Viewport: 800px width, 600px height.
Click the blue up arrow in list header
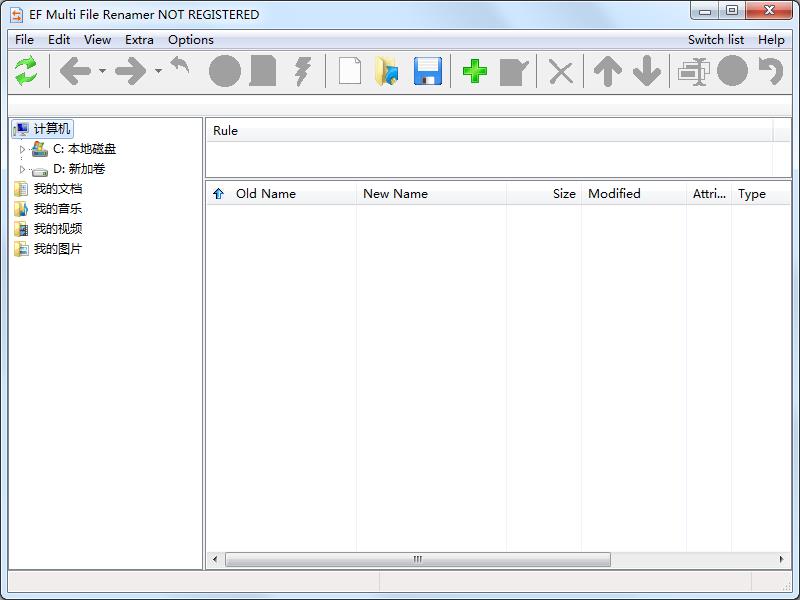(x=218, y=194)
